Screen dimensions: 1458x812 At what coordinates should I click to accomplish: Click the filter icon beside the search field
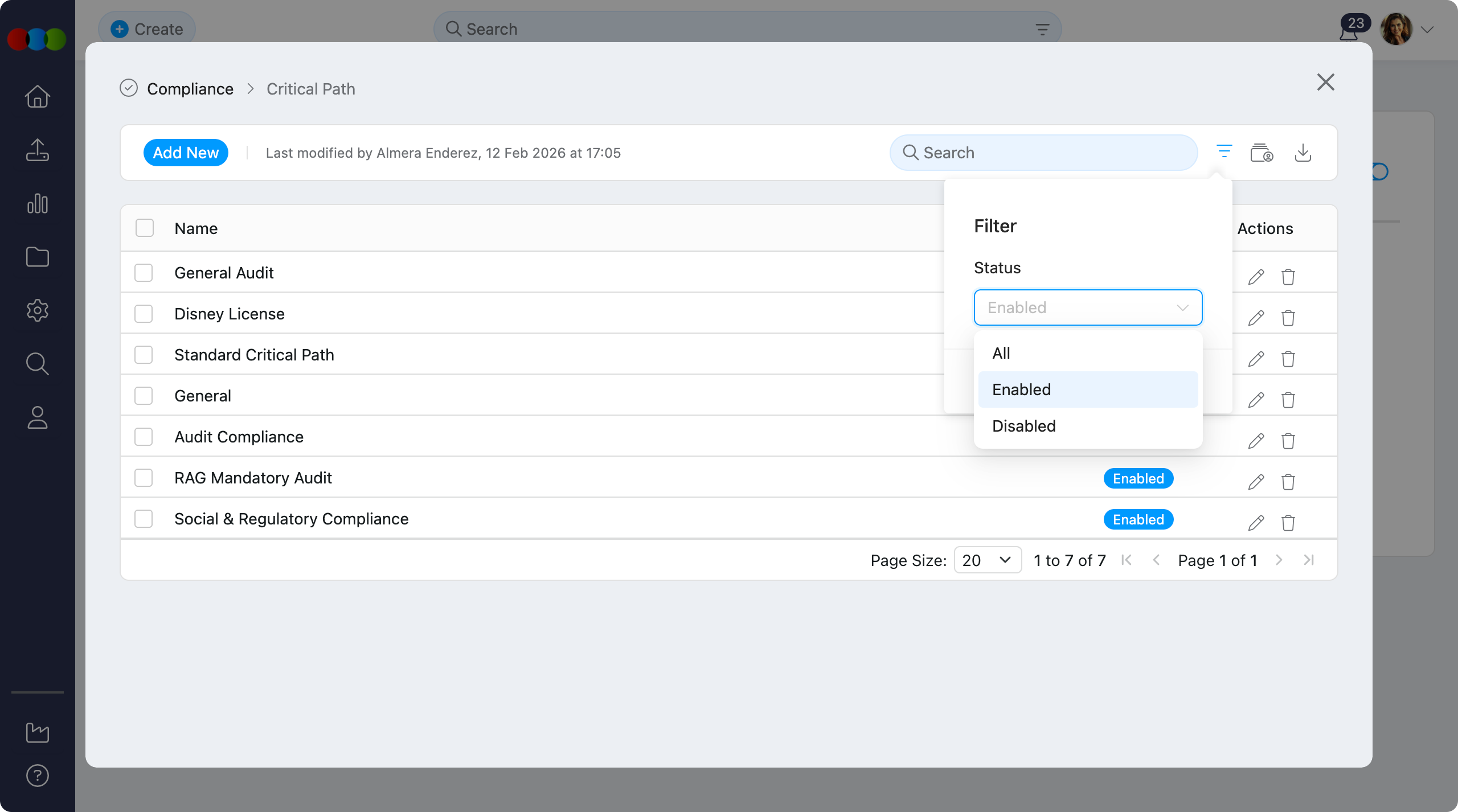click(1224, 152)
